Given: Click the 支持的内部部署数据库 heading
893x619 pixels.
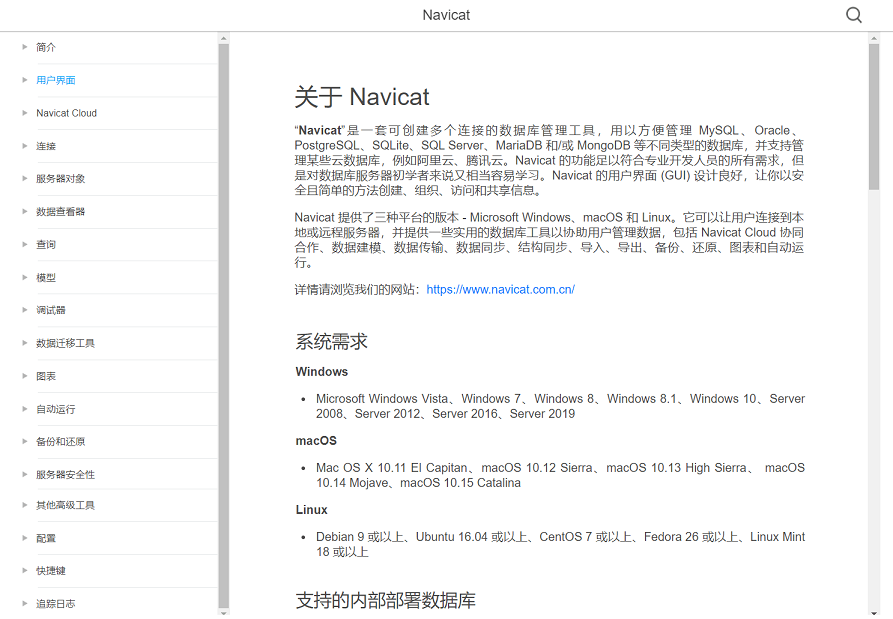Looking at the screenshot, I should [386, 600].
